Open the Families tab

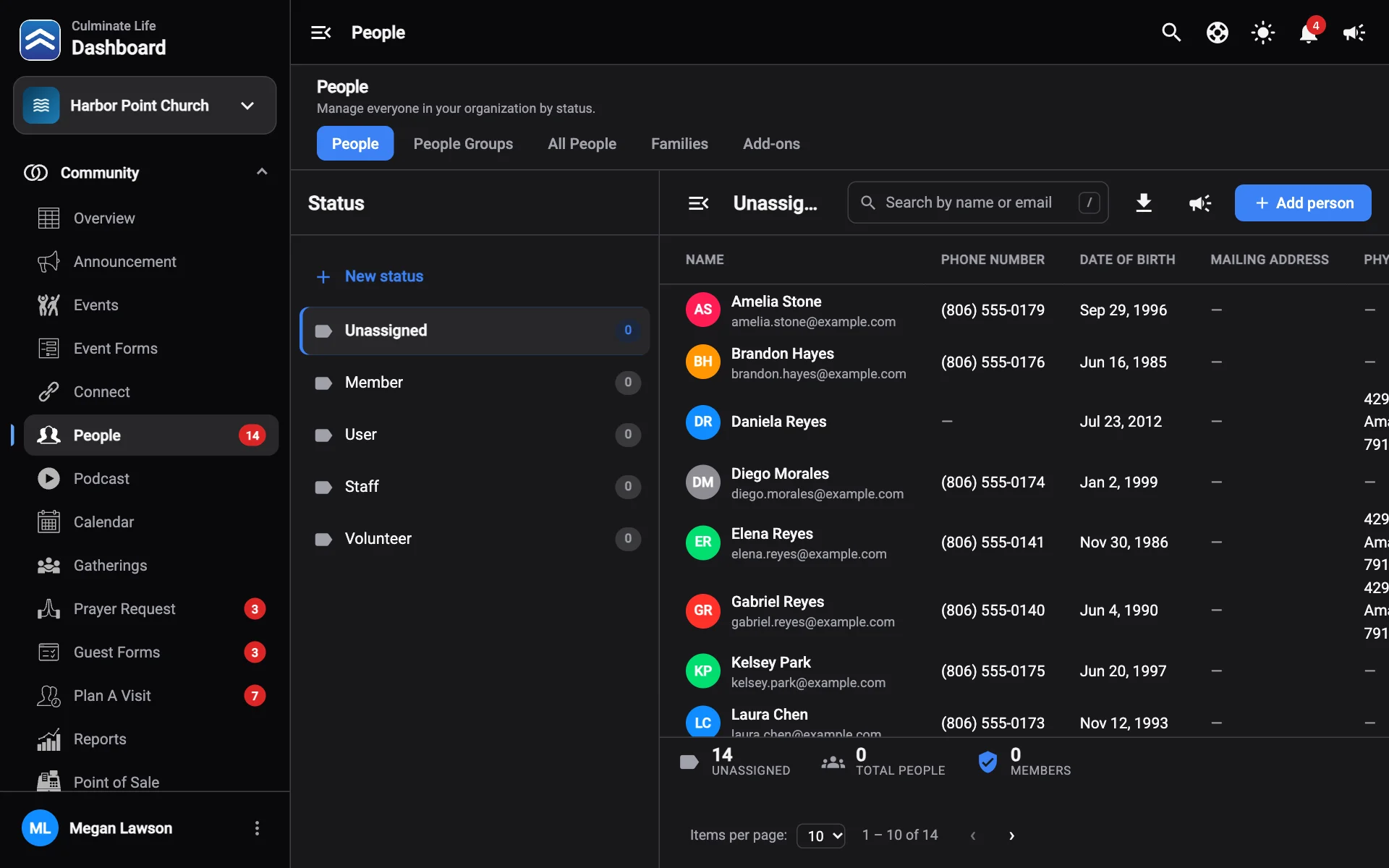tap(679, 144)
